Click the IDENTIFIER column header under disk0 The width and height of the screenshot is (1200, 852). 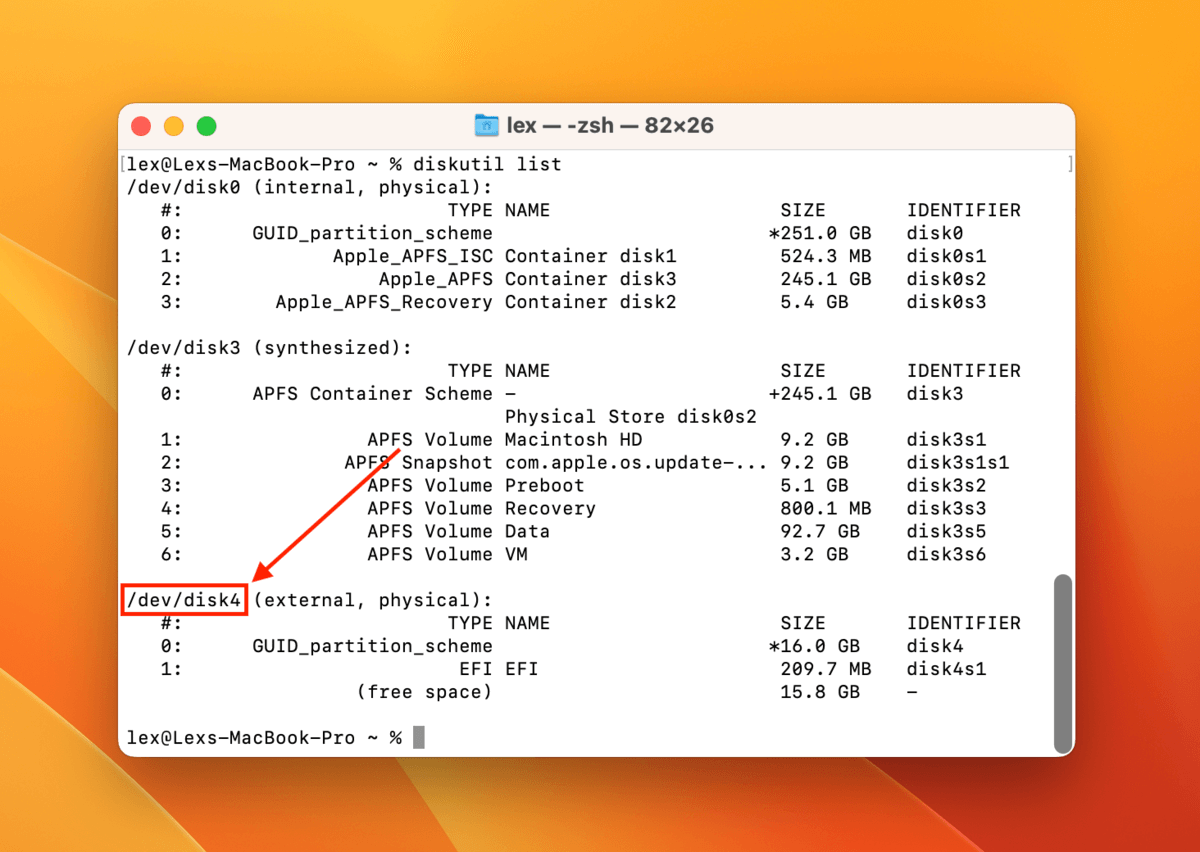point(963,210)
